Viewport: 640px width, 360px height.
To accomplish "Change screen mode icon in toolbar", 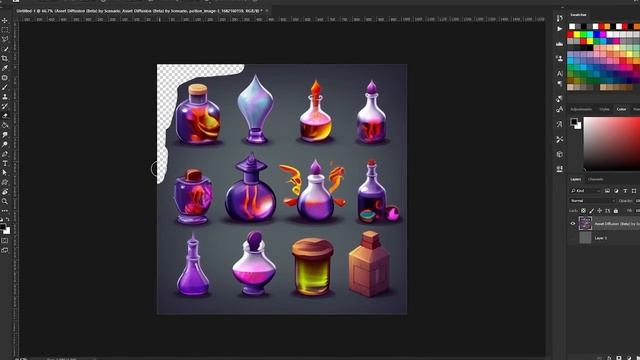I will 5,250.
